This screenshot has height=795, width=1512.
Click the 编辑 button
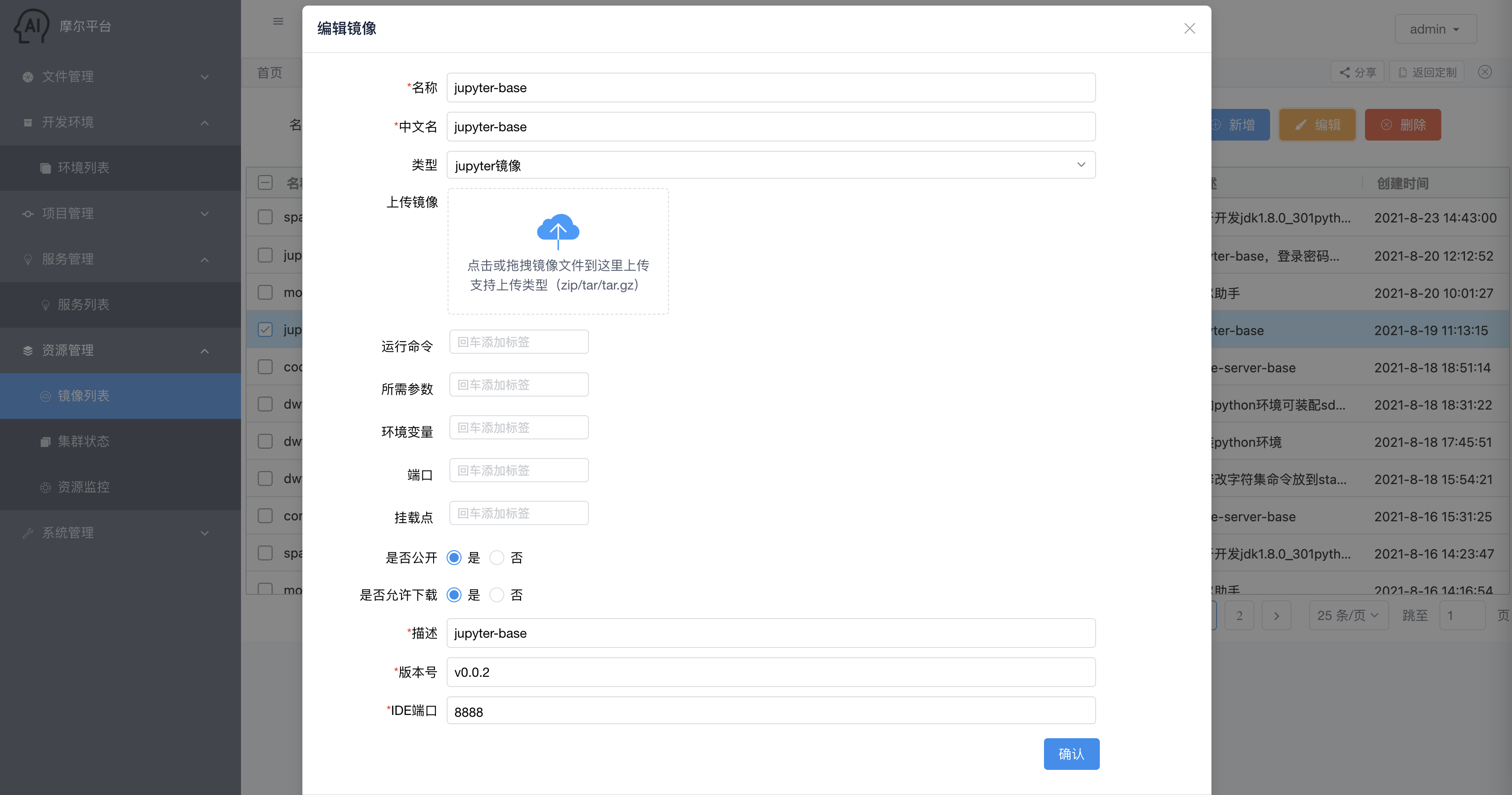point(1317,125)
